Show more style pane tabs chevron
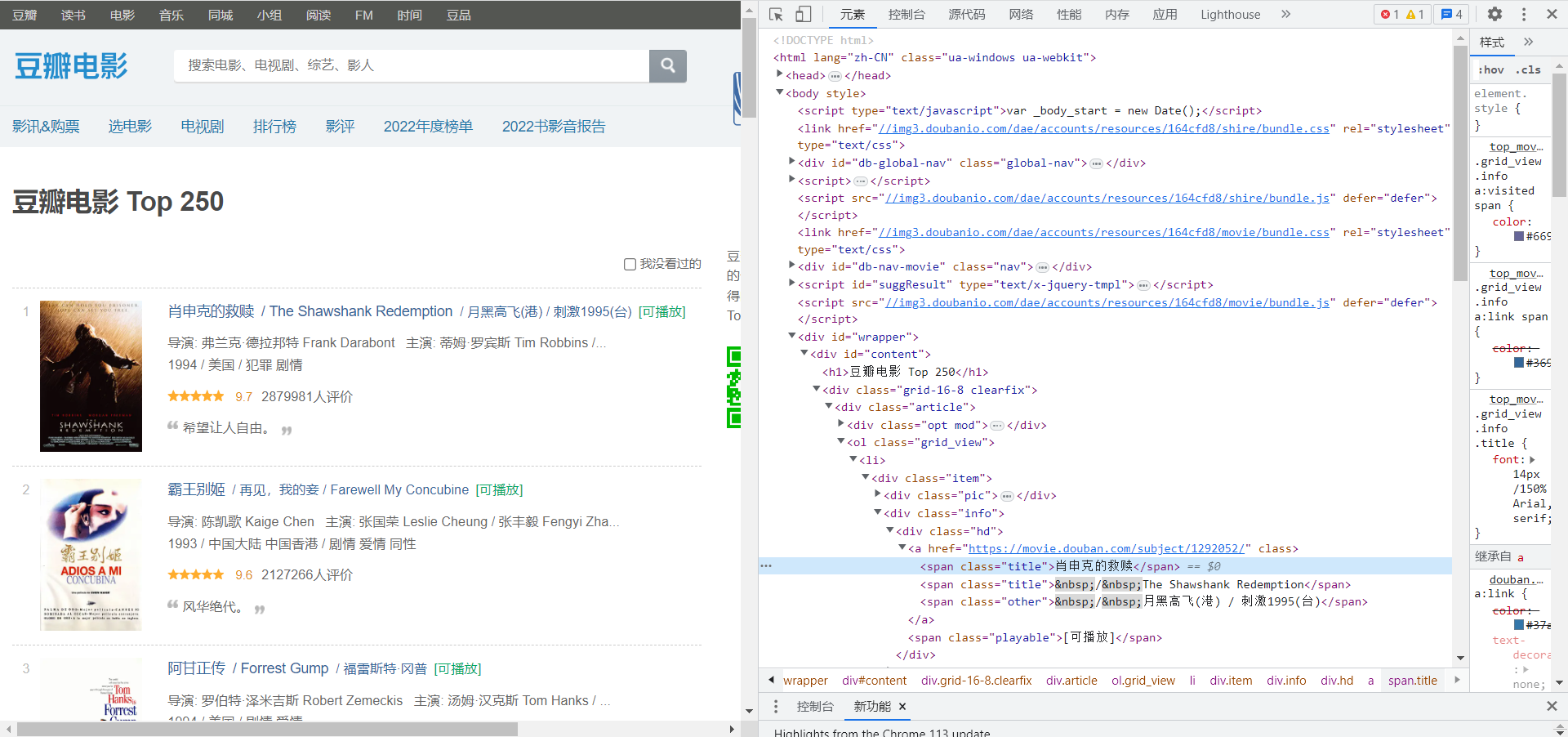 [x=1528, y=42]
